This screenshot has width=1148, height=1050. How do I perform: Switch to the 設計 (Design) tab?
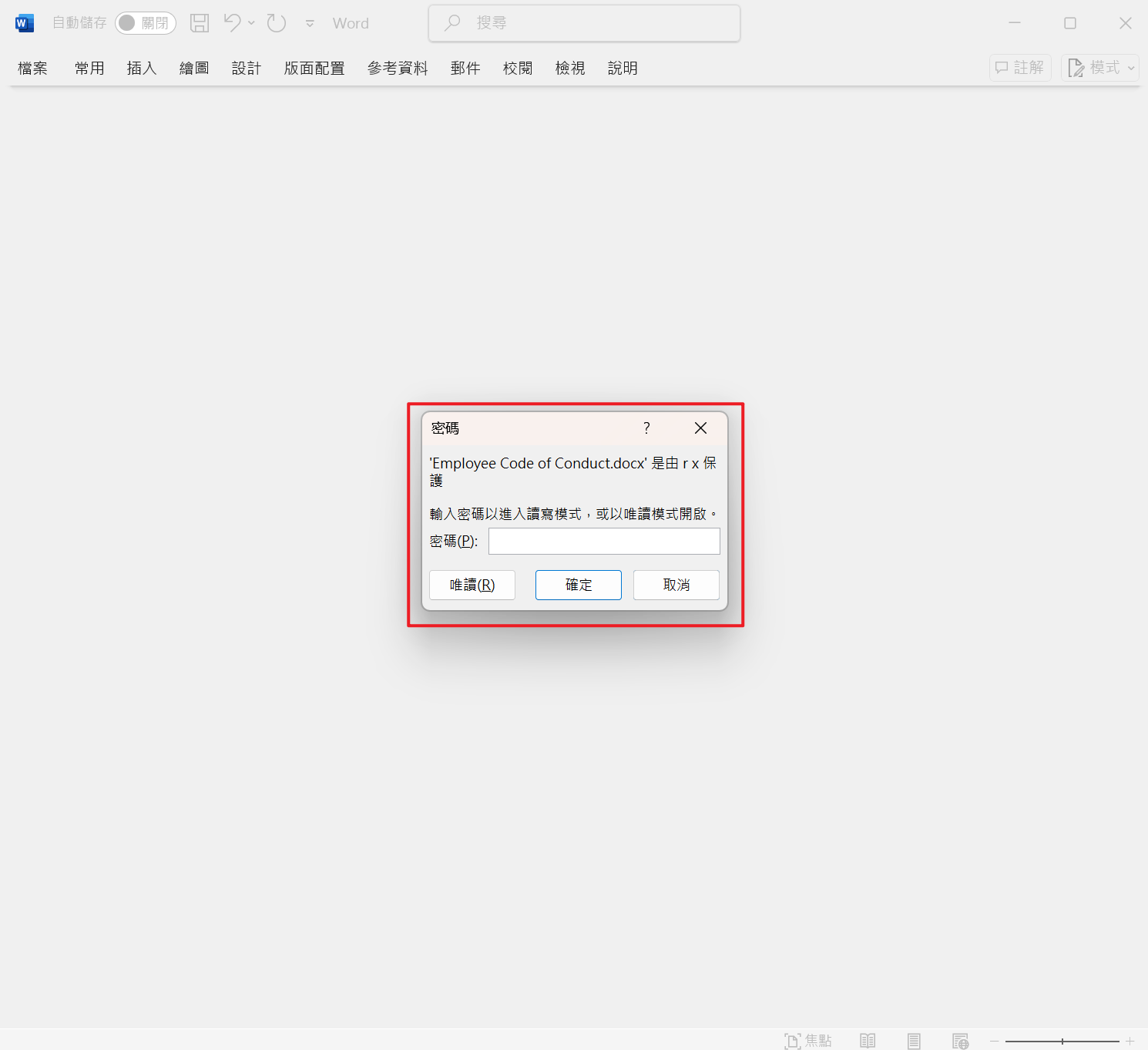(247, 69)
